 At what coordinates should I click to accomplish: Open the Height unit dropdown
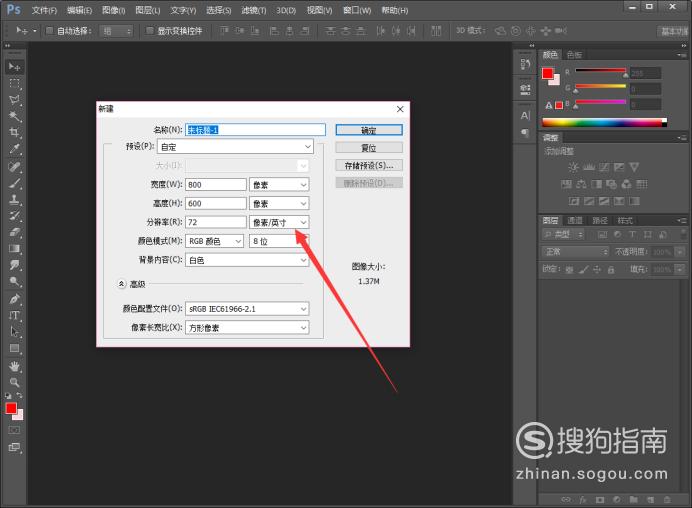(x=279, y=203)
